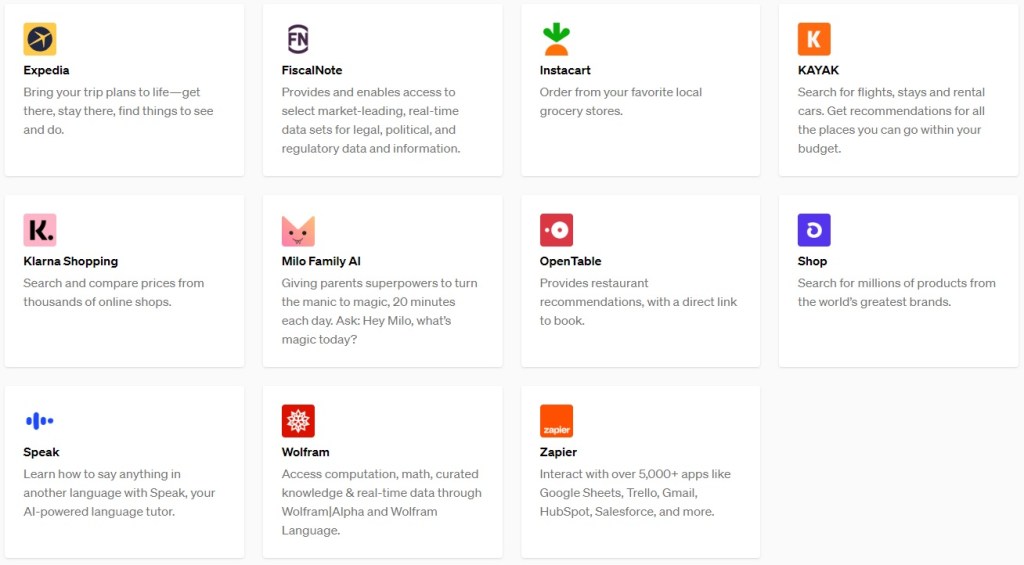Image resolution: width=1024 pixels, height=565 pixels.
Task: Select the Instacart carrot icon
Action: (556, 39)
